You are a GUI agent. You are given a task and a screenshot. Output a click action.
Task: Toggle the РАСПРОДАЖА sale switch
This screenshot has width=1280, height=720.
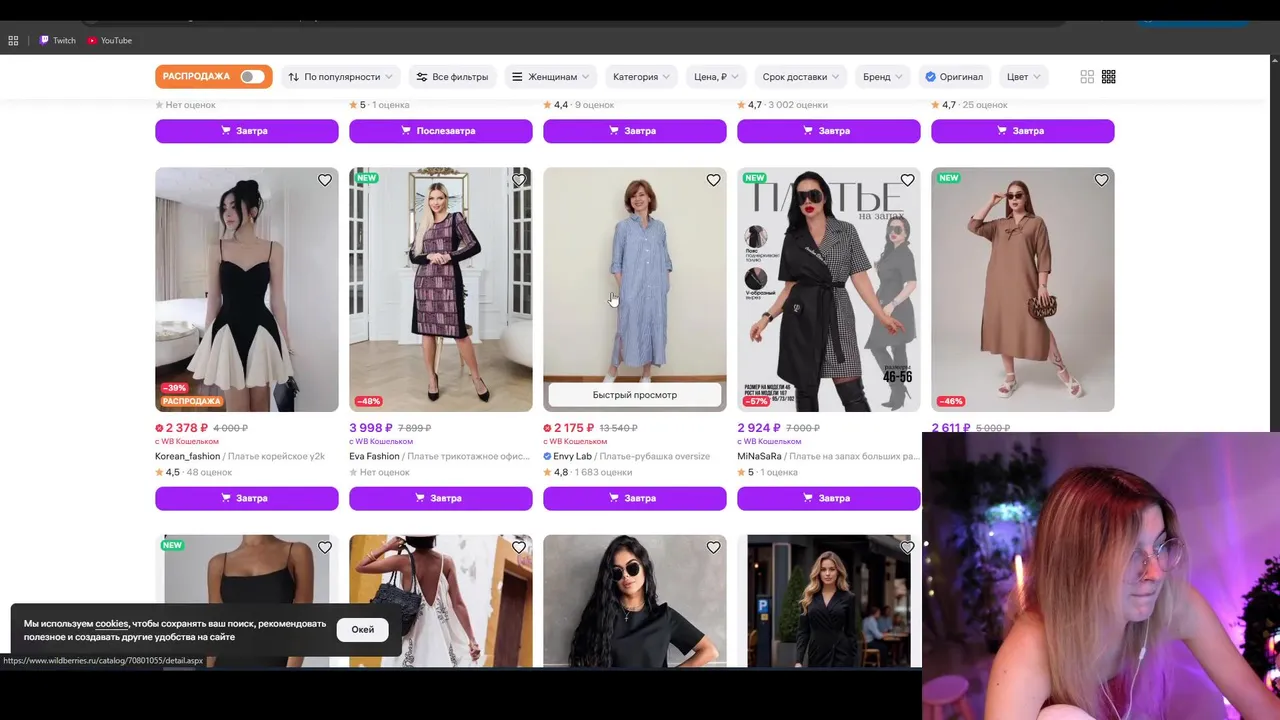[x=252, y=77]
